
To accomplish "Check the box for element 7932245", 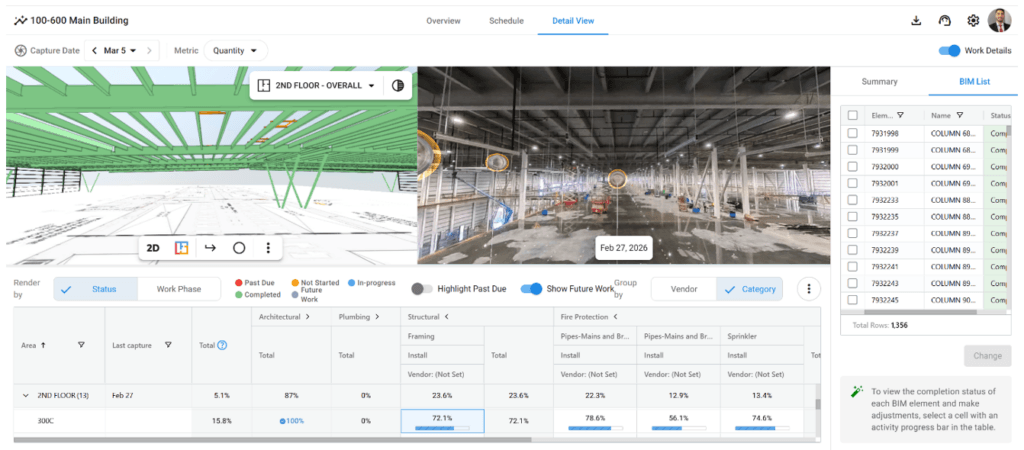I will (853, 300).
